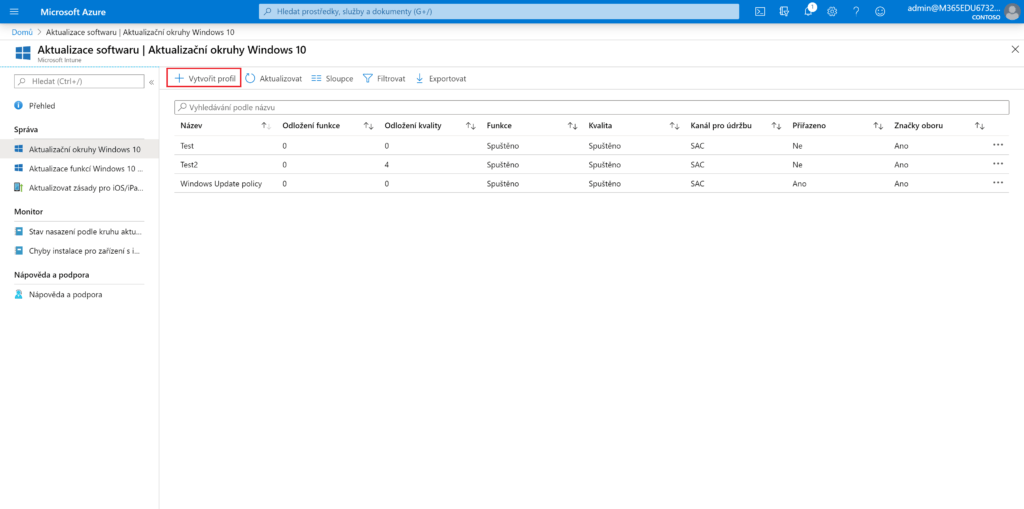Screen dimensions: 1024x509
Task: Collapse the left navigation menu
Action: coord(151,81)
